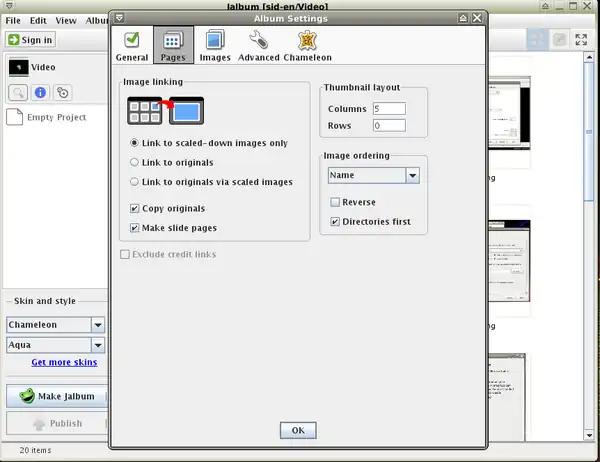Open the Advanced wrench tab

click(x=258, y=46)
